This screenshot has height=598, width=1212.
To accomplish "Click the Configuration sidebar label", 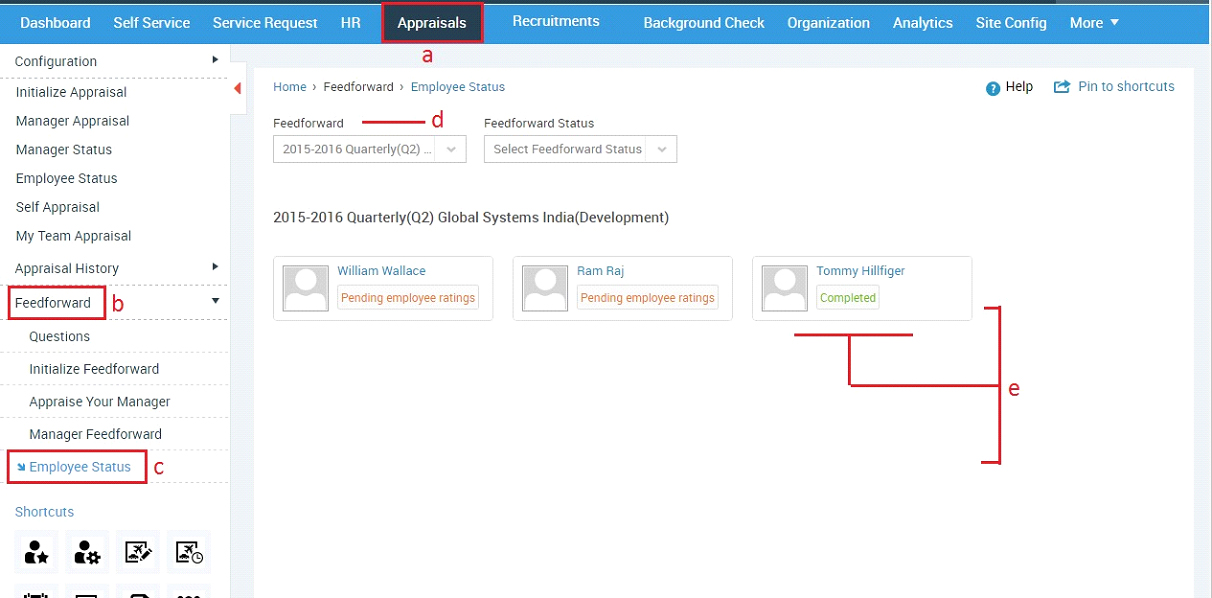I will pyautogui.click(x=56, y=61).
